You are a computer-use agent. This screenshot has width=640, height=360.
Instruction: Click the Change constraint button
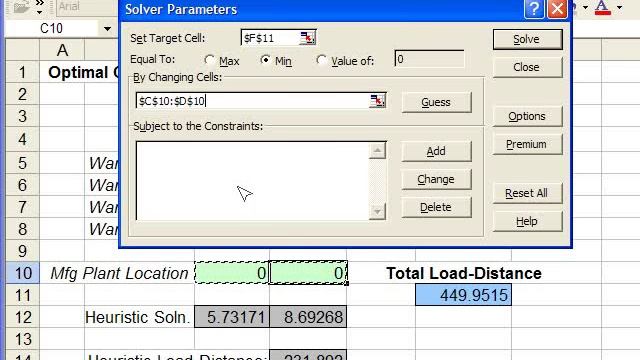click(x=436, y=179)
